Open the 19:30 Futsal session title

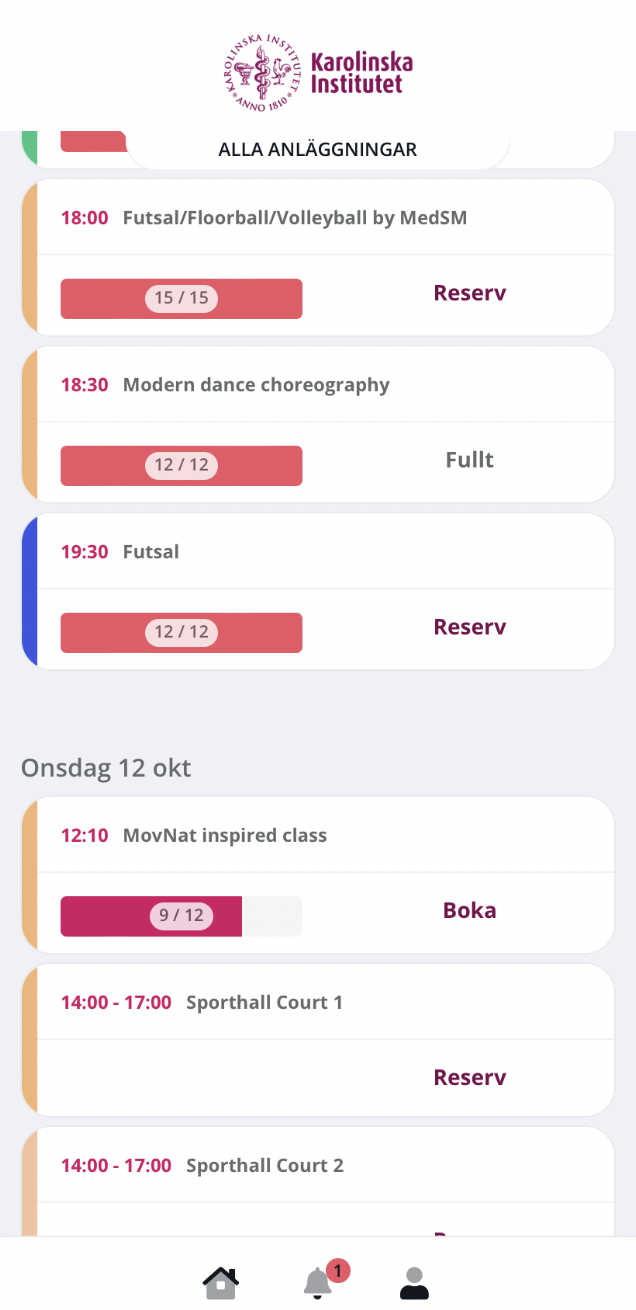151,552
